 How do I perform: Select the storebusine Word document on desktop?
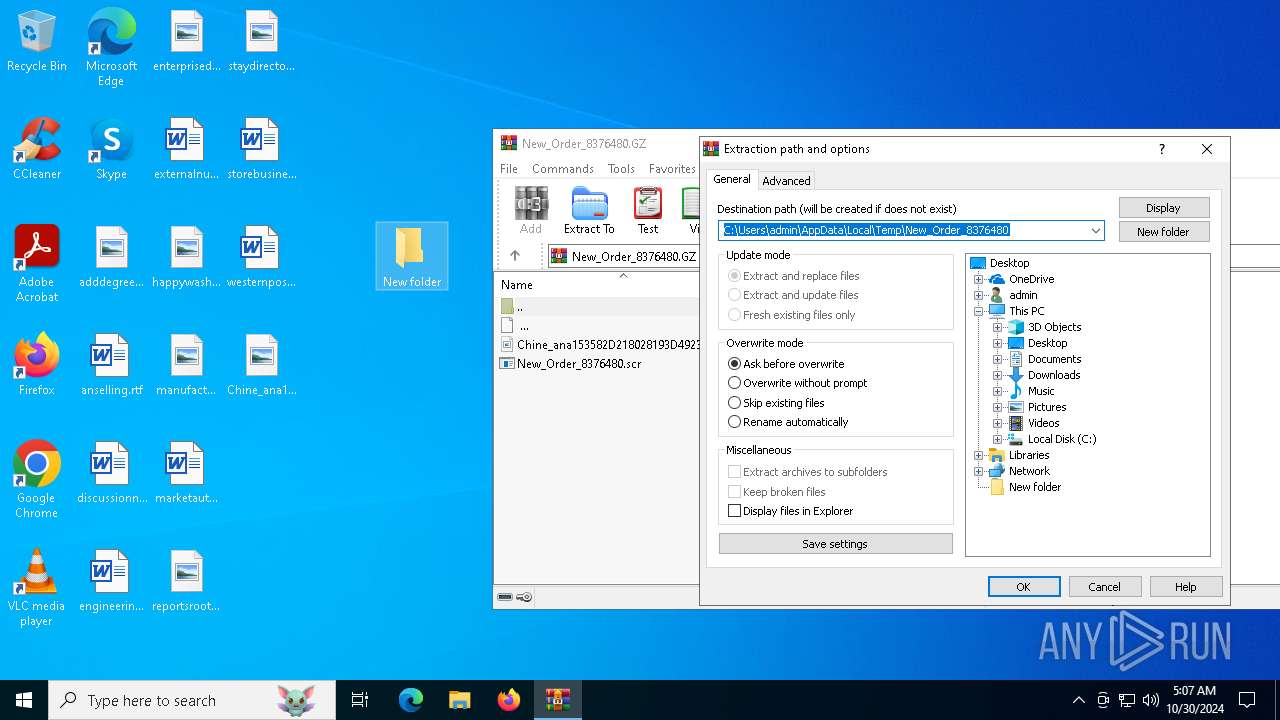[261, 149]
